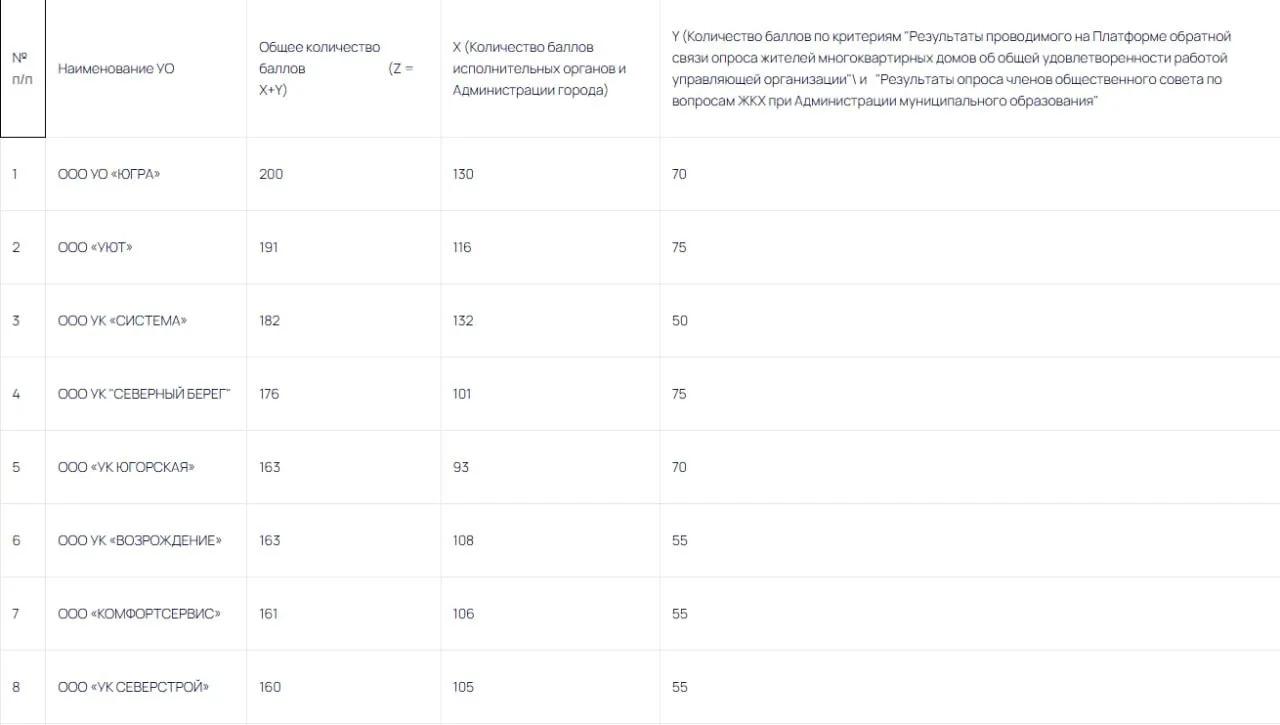
Task: Select Y value 50 in СИСТЕМА row
Action: [x=680, y=320]
